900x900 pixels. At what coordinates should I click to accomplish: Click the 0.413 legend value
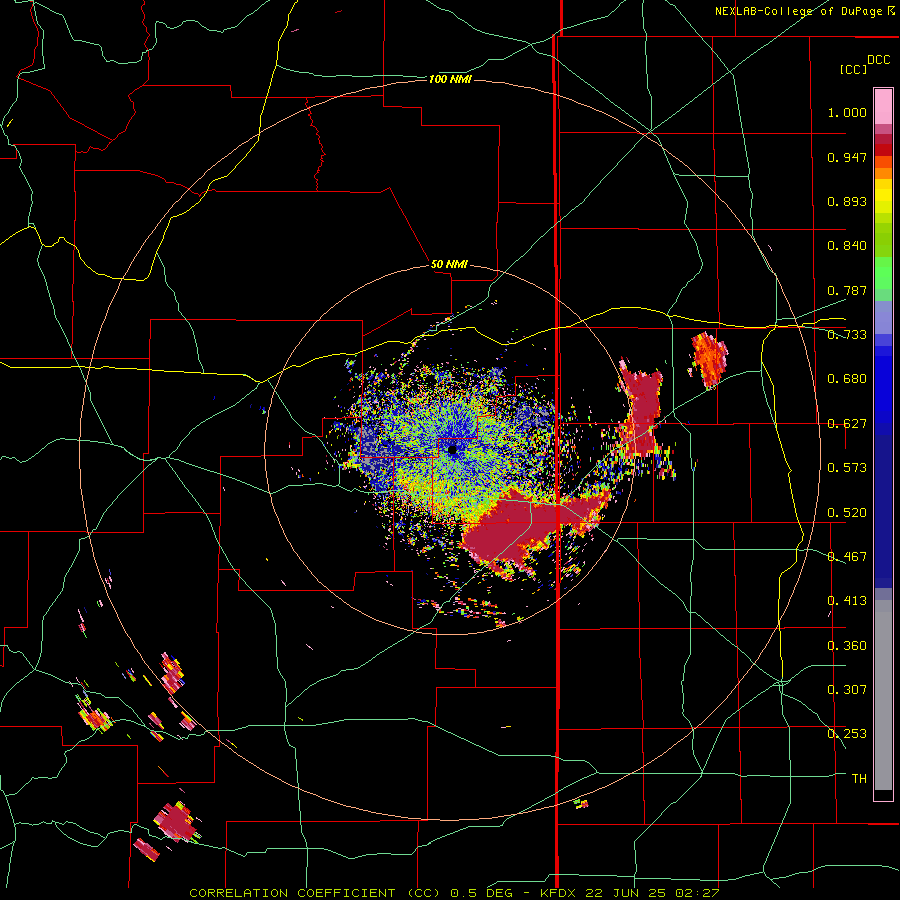pyautogui.click(x=847, y=601)
